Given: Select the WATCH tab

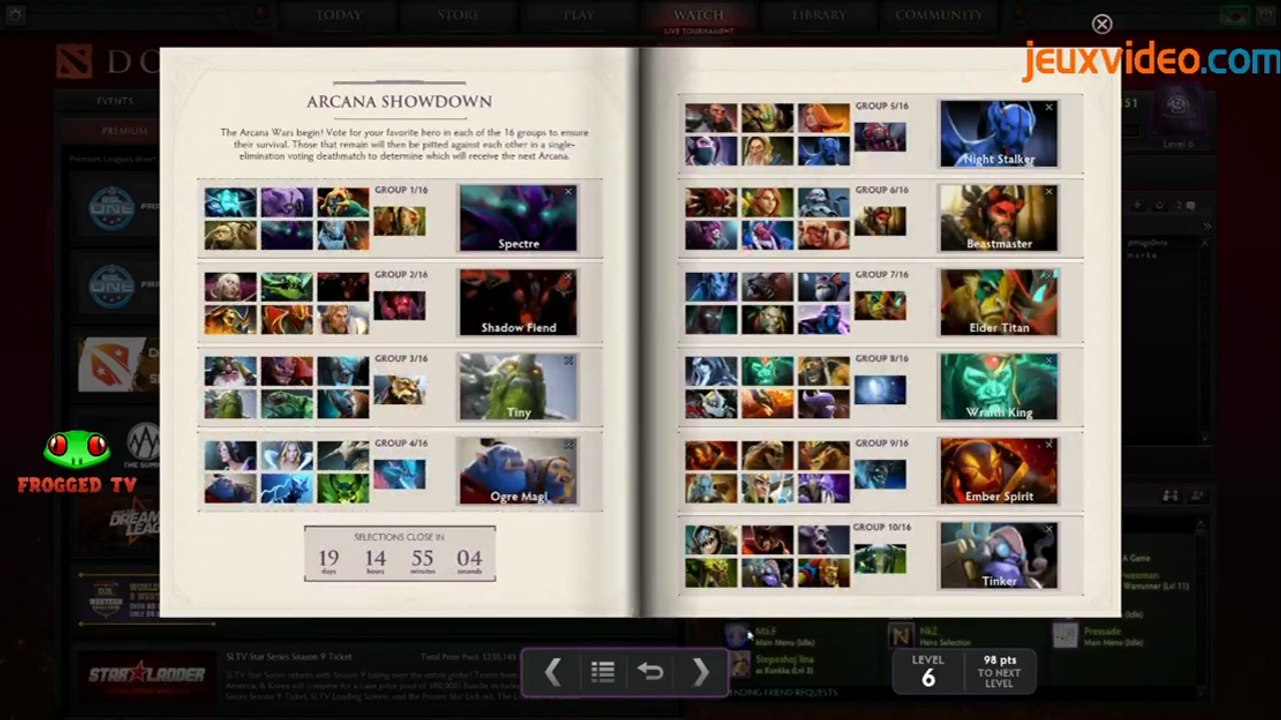Looking at the screenshot, I should [698, 17].
